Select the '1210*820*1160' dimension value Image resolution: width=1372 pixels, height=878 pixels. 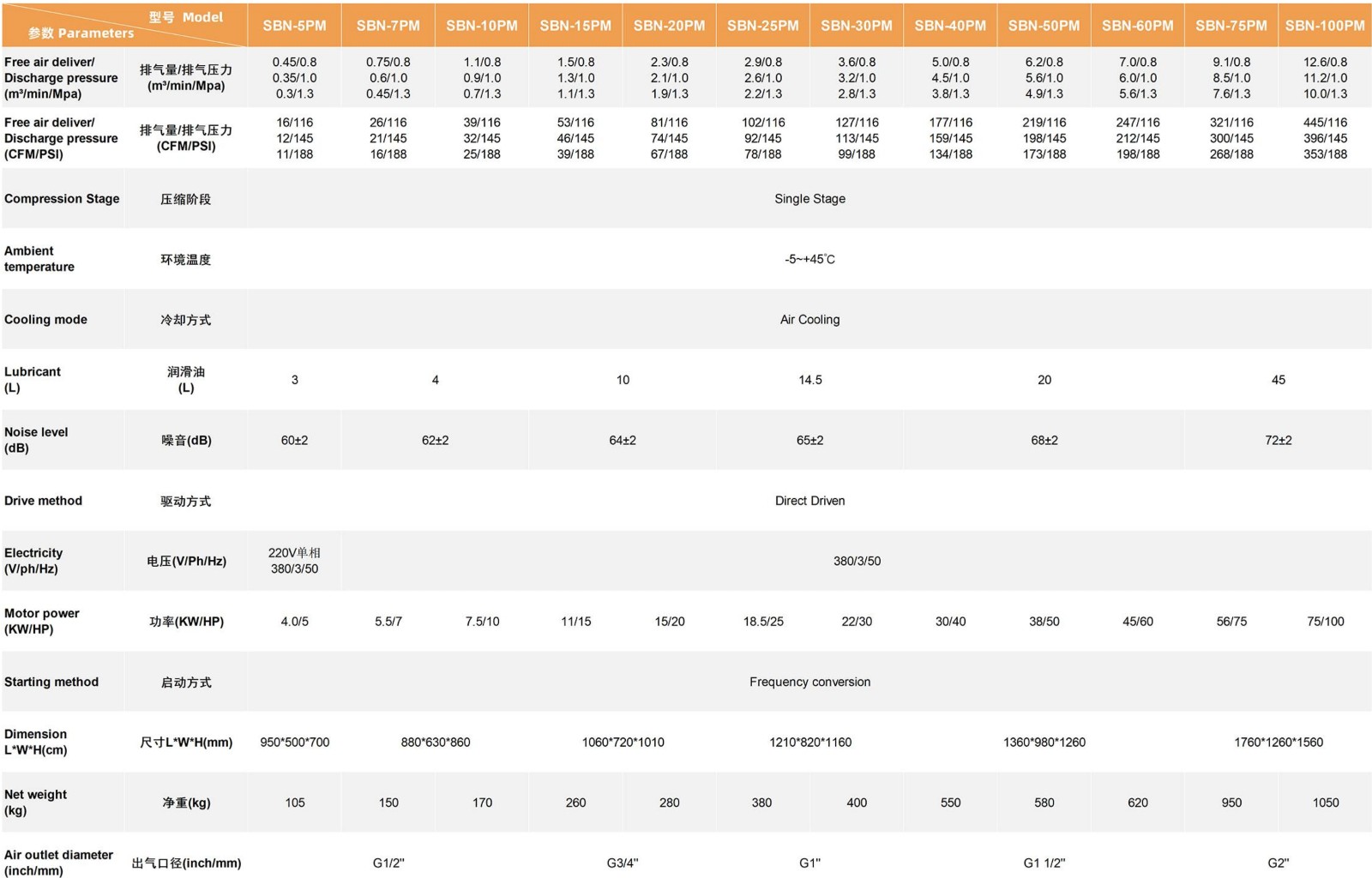pyautogui.click(x=809, y=743)
